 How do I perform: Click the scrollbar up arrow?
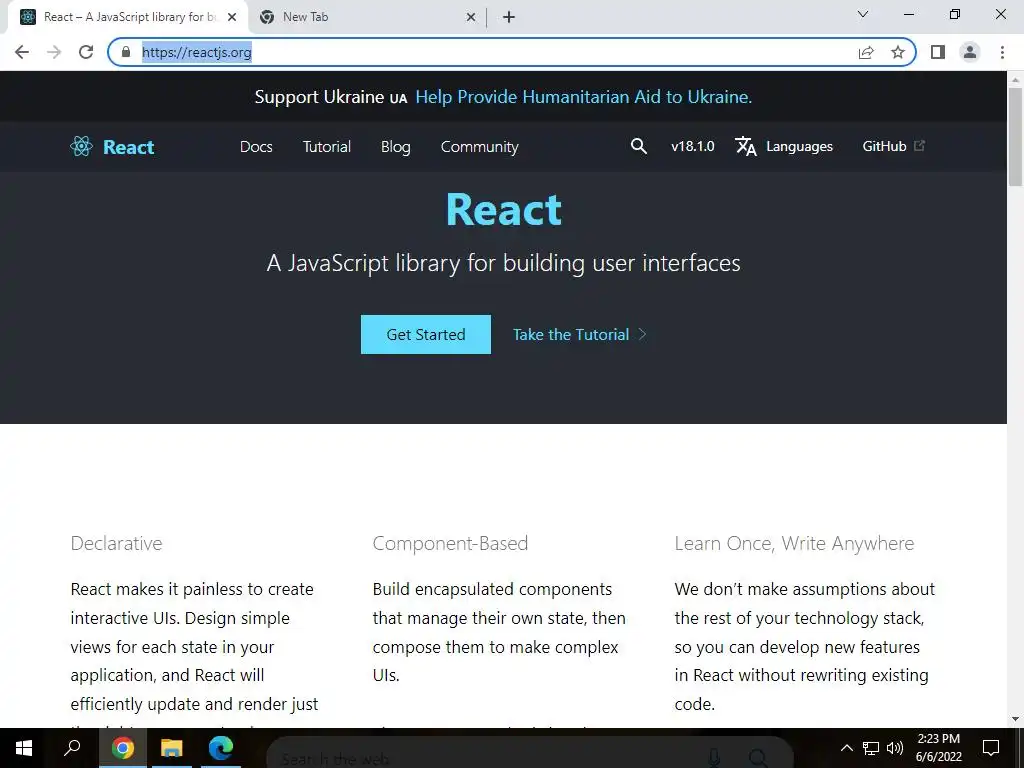[1015, 79]
